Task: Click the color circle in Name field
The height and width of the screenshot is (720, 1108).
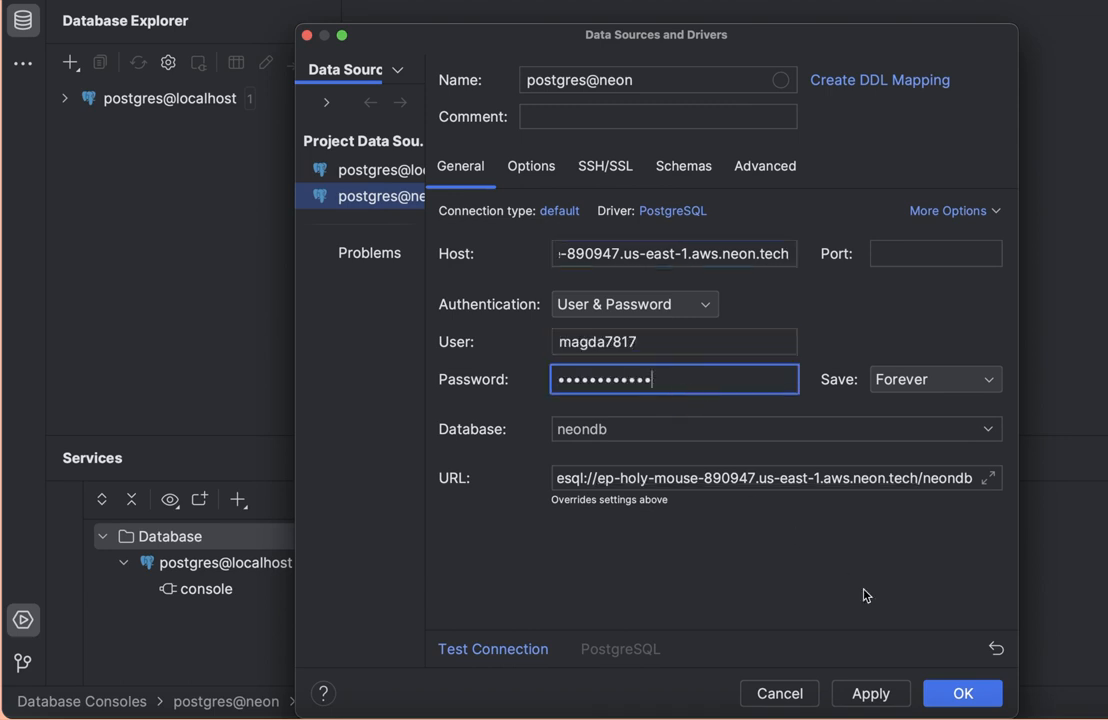Action: pos(780,80)
